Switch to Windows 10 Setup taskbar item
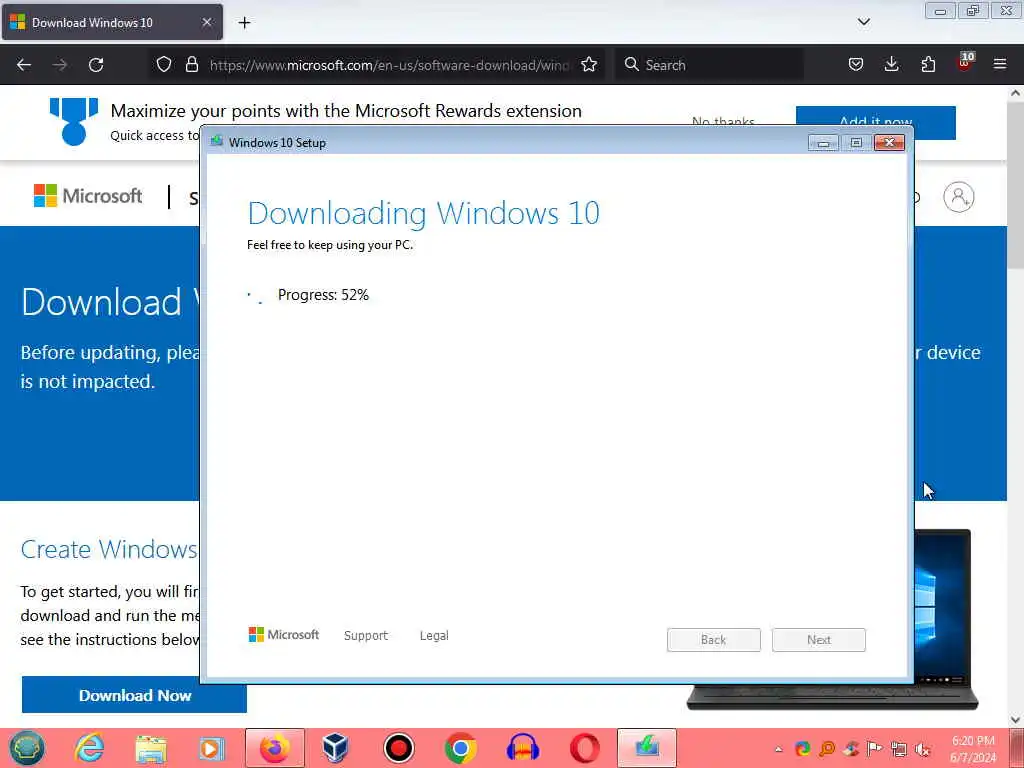Viewport: 1024px width, 768px height. click(647, 748)
